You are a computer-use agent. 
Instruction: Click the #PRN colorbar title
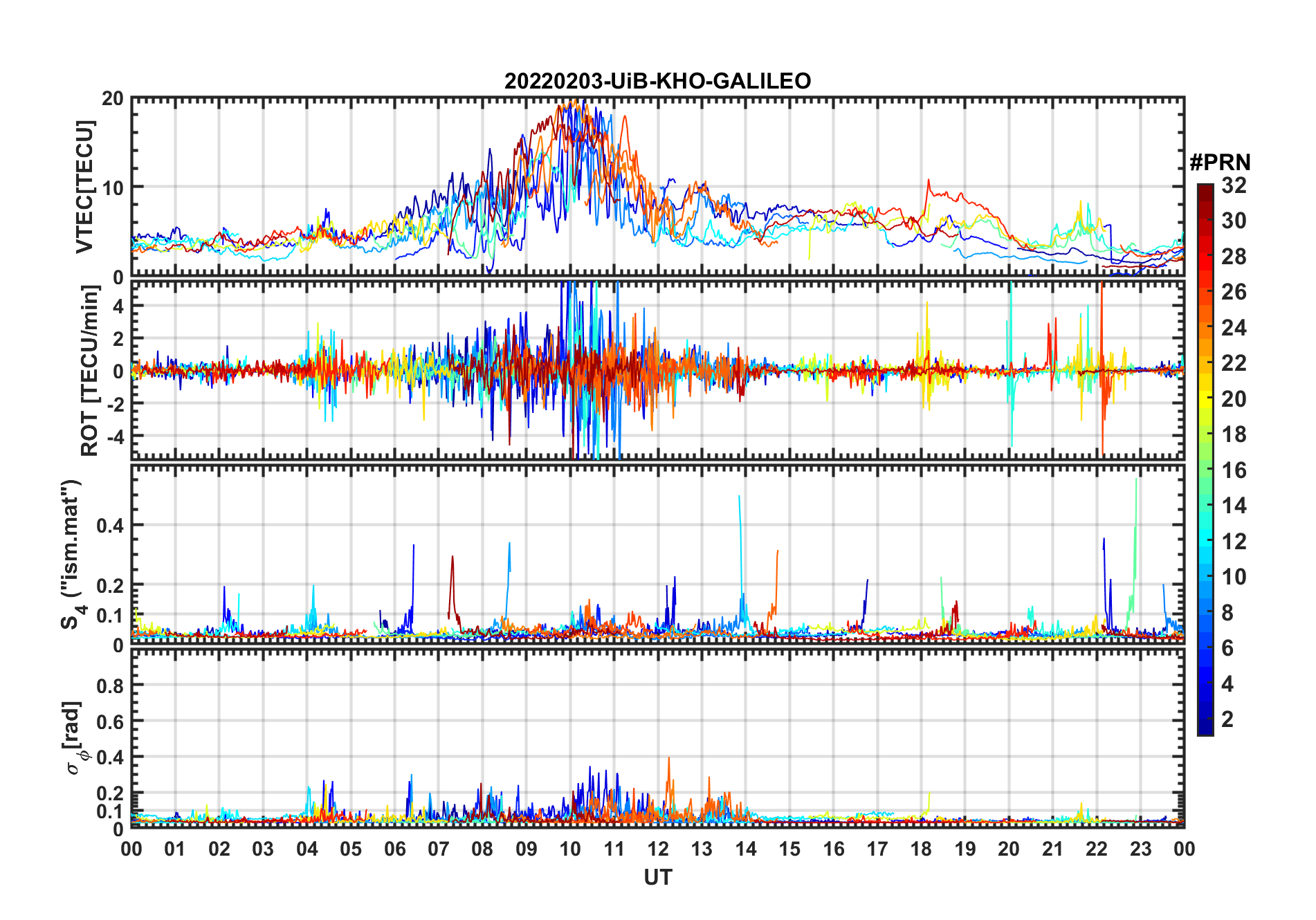[1220, 162]
